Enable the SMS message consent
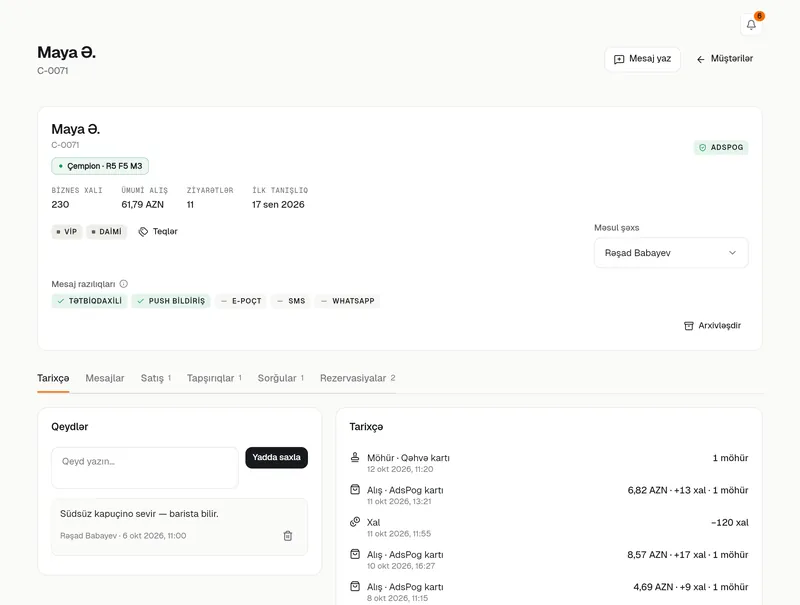 [291, 301]
